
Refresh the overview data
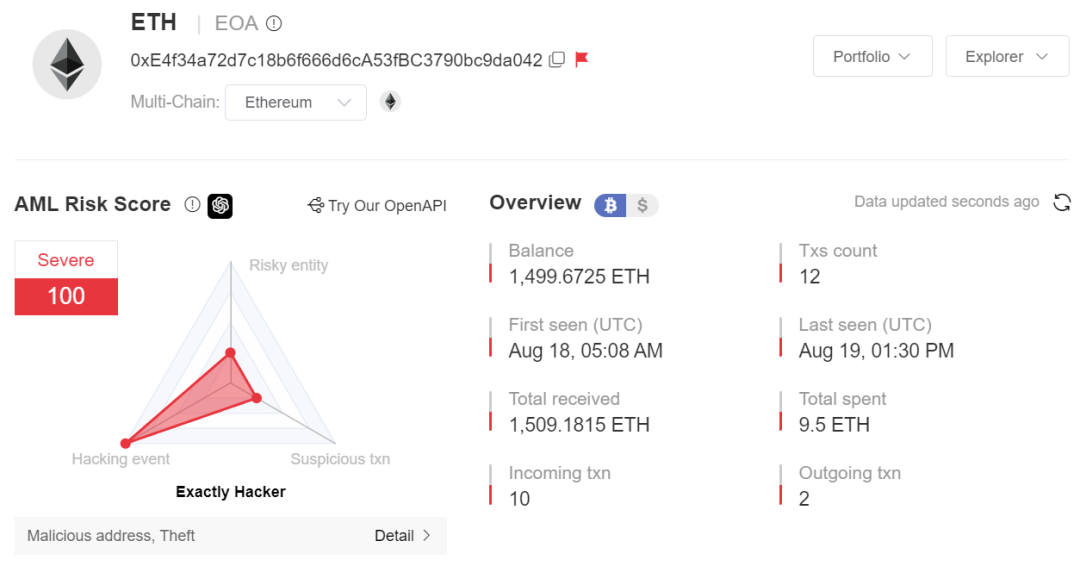point(1061,202)
